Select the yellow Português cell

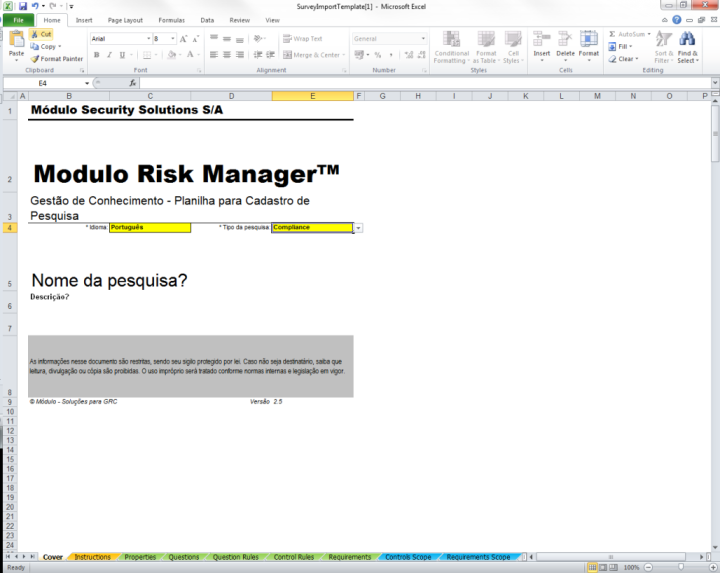[150, 228]
